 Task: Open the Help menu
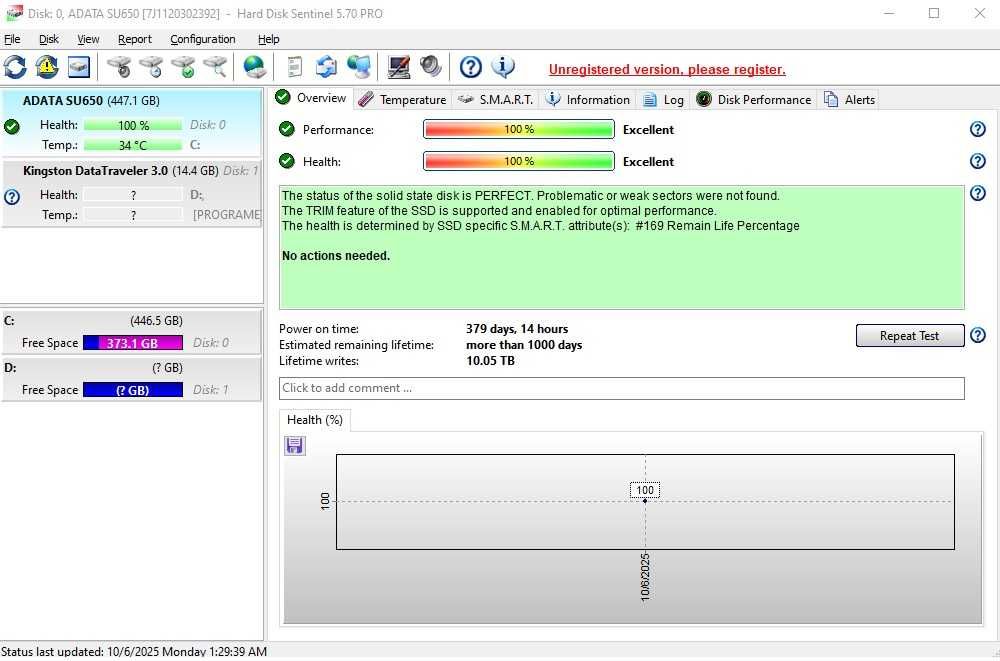(268, 40)
